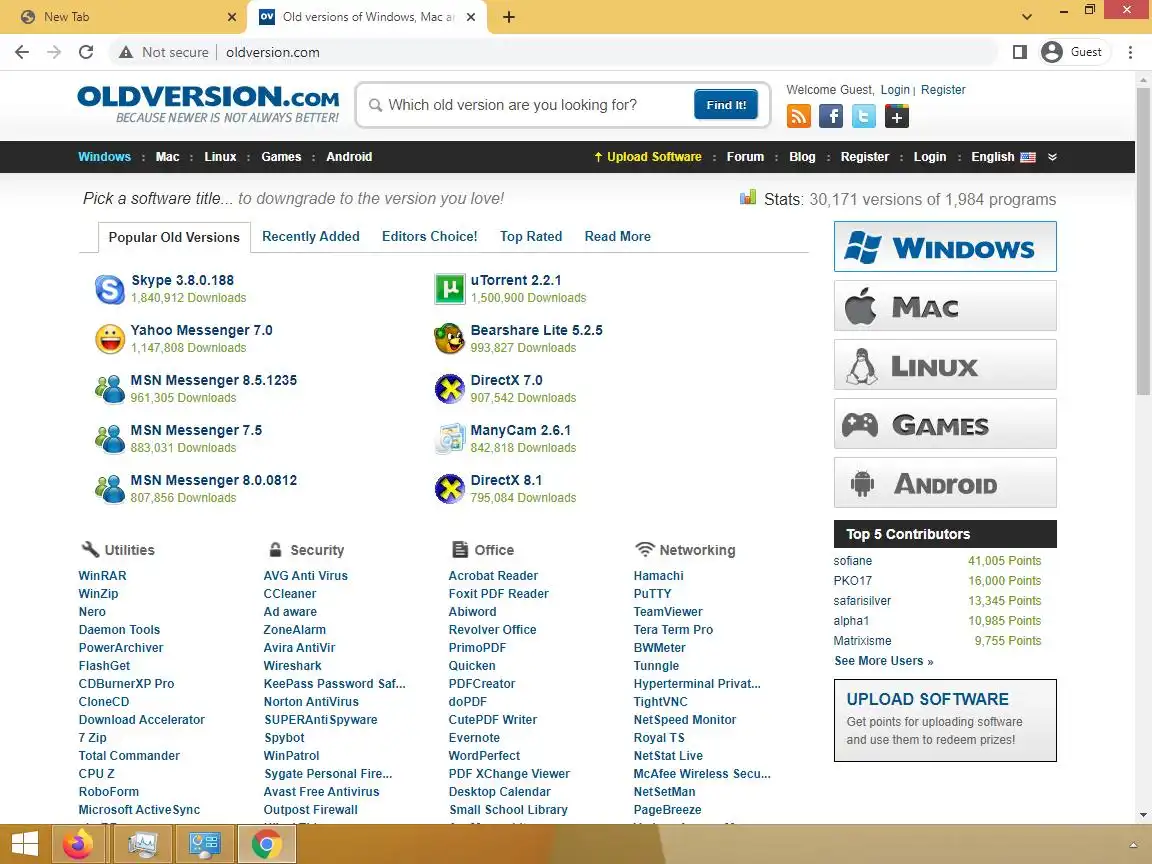
Task: Show hidden system tray icons
Action: 1132,845
